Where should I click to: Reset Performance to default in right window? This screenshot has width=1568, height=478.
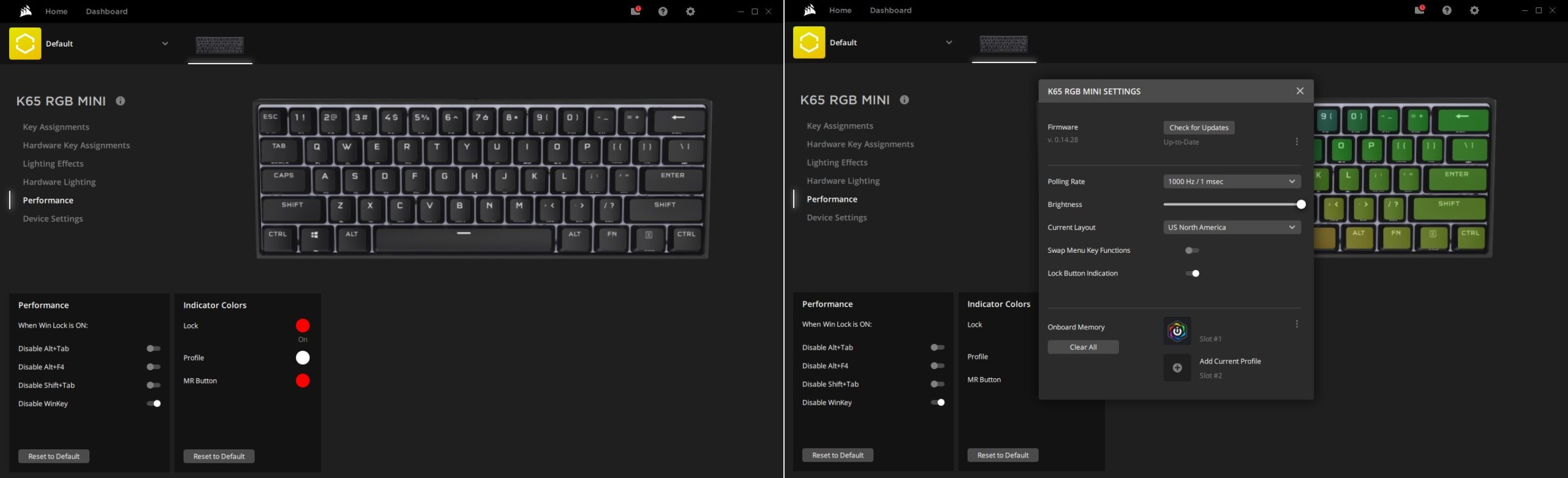(838, 455)
